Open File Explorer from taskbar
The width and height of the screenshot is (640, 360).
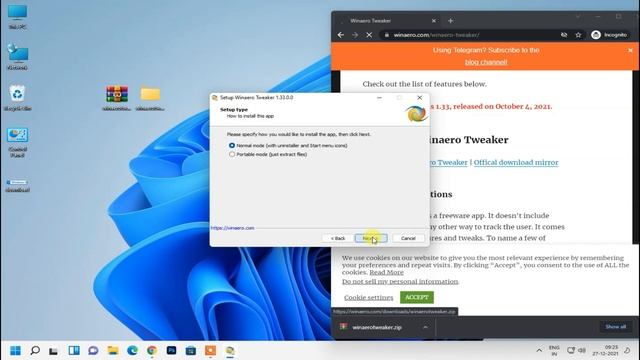point(113,350)
